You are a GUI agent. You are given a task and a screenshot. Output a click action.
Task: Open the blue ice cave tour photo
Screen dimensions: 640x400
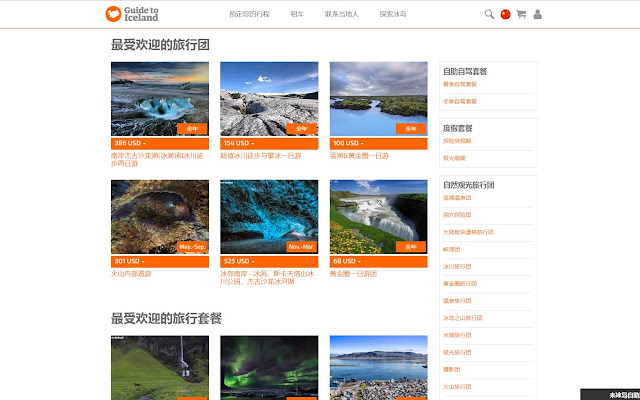point(269,217)
